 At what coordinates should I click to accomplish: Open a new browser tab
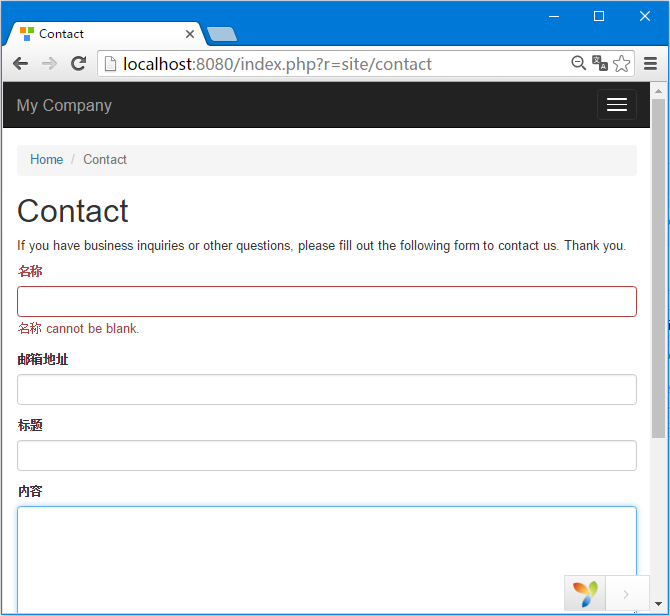pos(221,34)
